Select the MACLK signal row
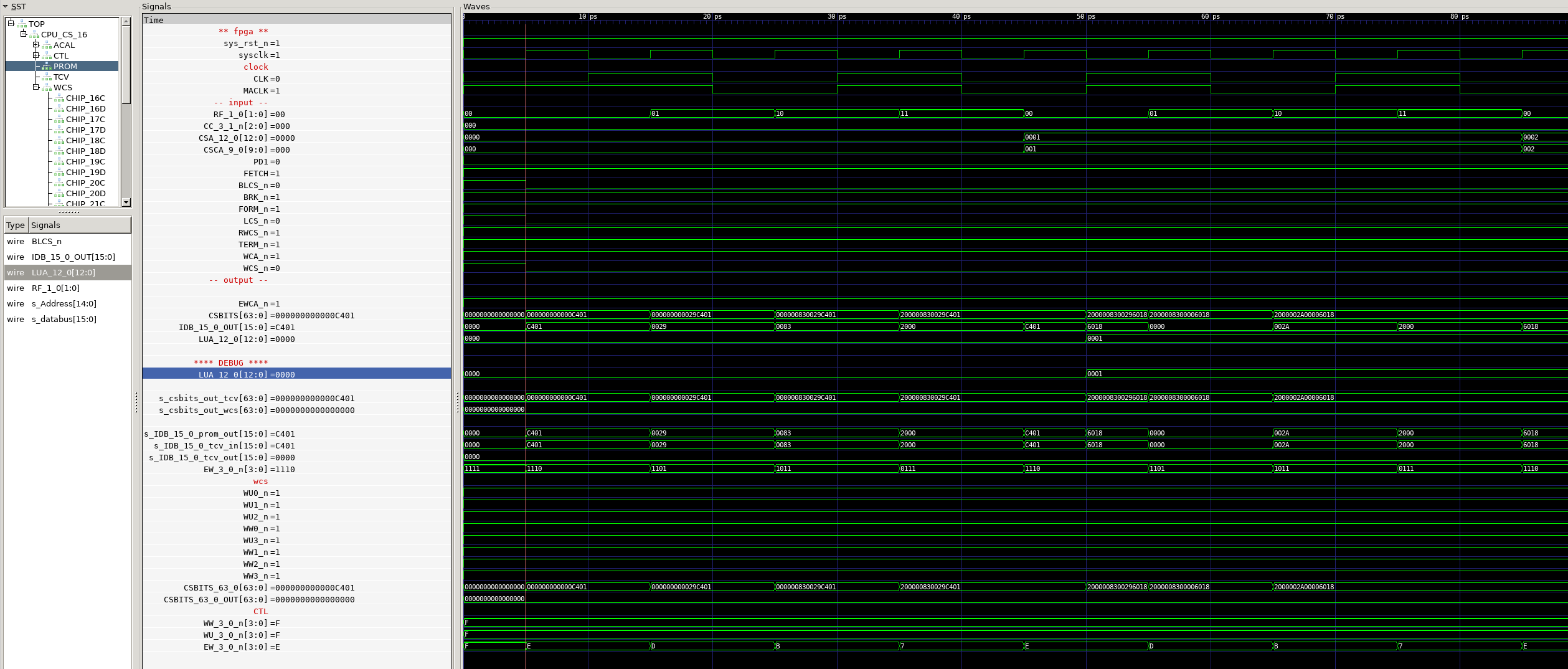 tap(296, 91)
